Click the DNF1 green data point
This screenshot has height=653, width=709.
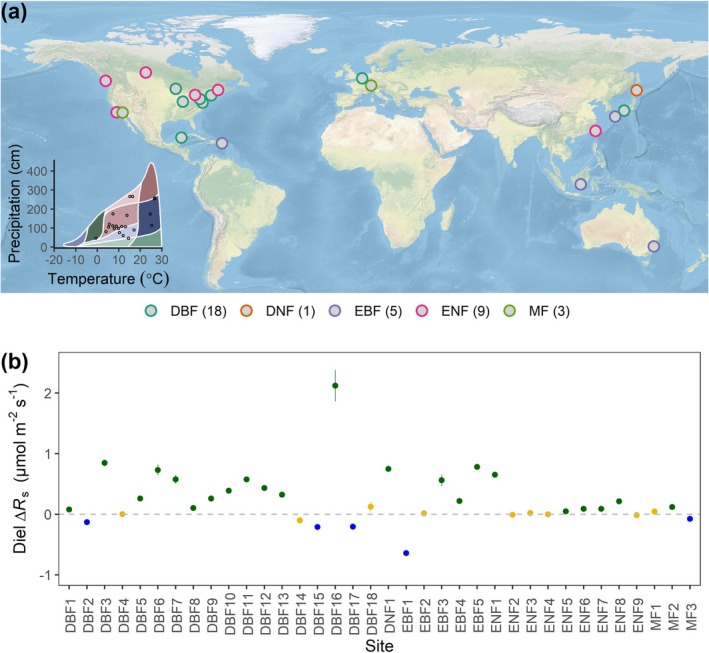pos(388,469)
